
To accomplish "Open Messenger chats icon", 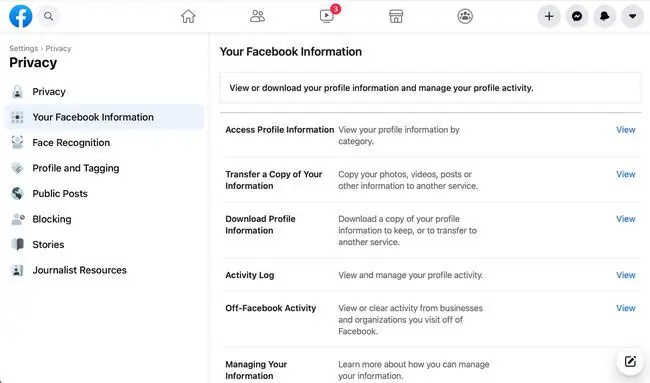I will (x=577, y=16).
